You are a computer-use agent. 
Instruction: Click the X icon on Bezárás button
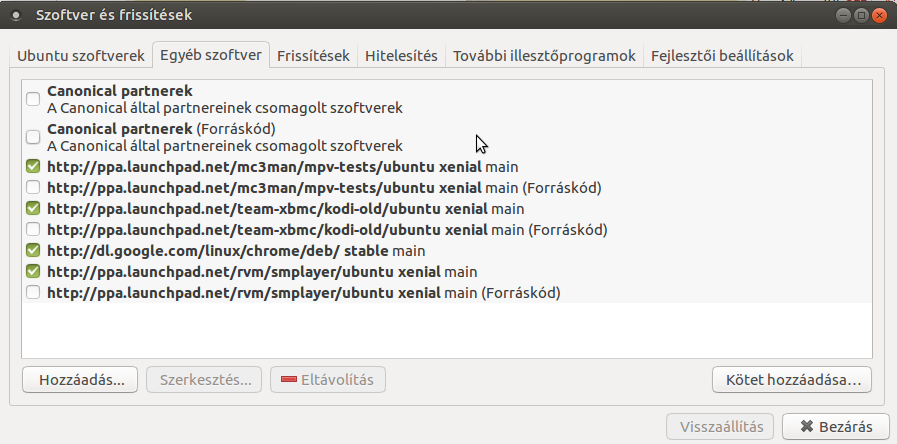click(807, 427)
